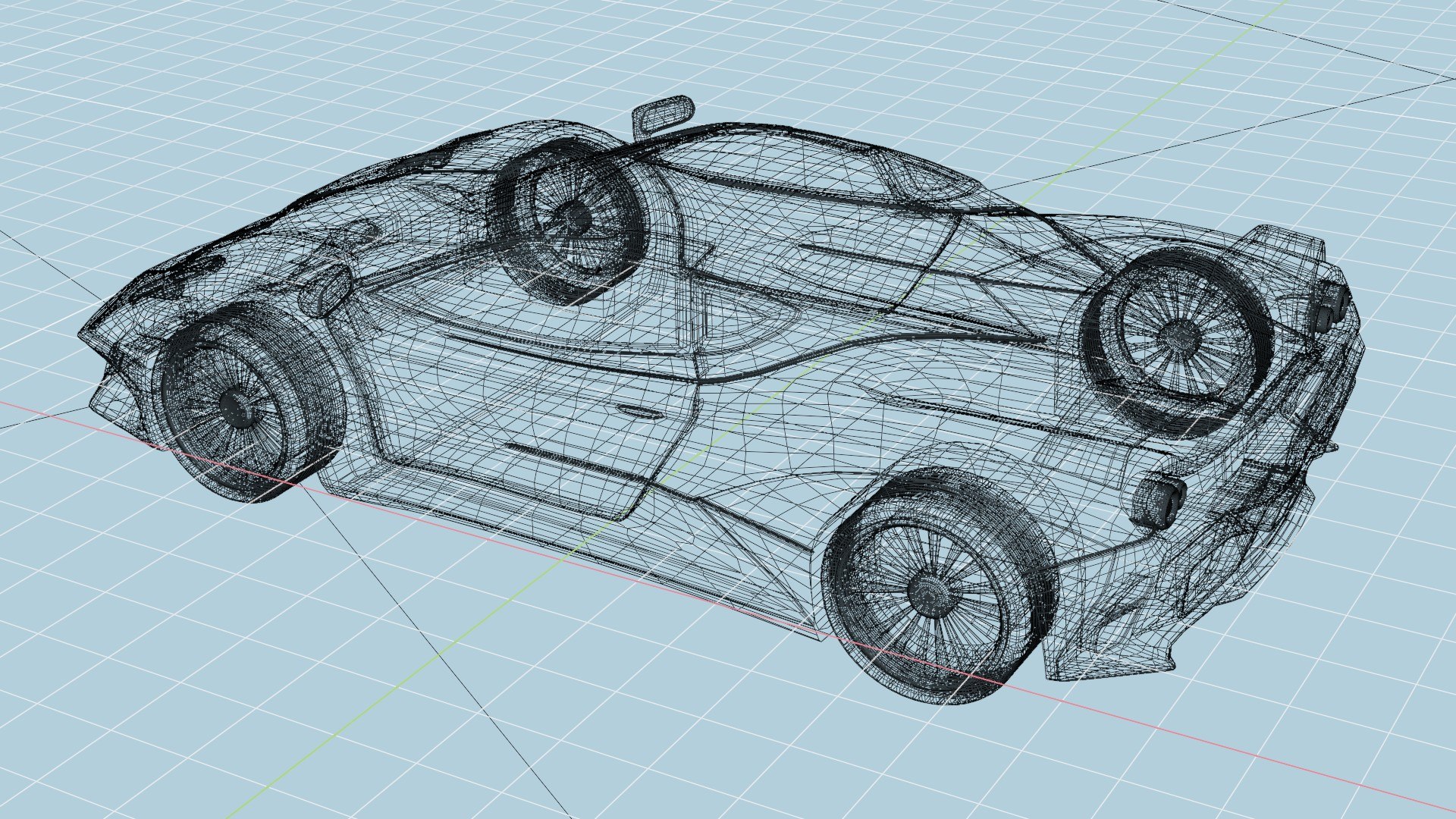Select the near-side front wheel of the car

click(249, 403)
